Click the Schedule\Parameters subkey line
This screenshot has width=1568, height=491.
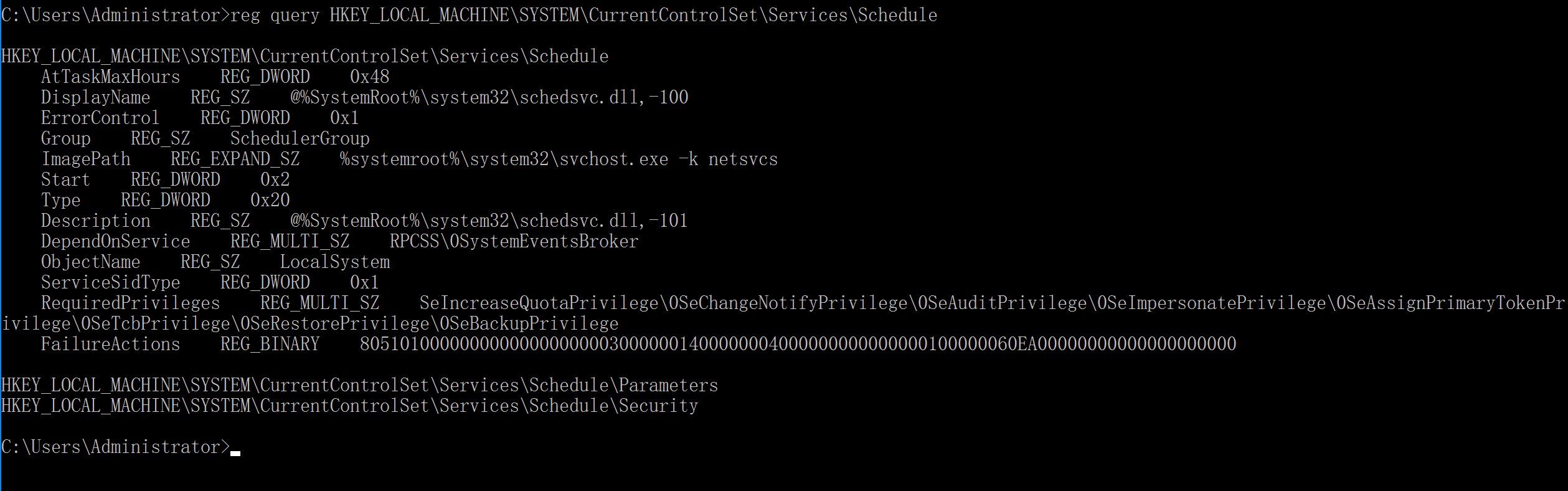tap(359, 386)
